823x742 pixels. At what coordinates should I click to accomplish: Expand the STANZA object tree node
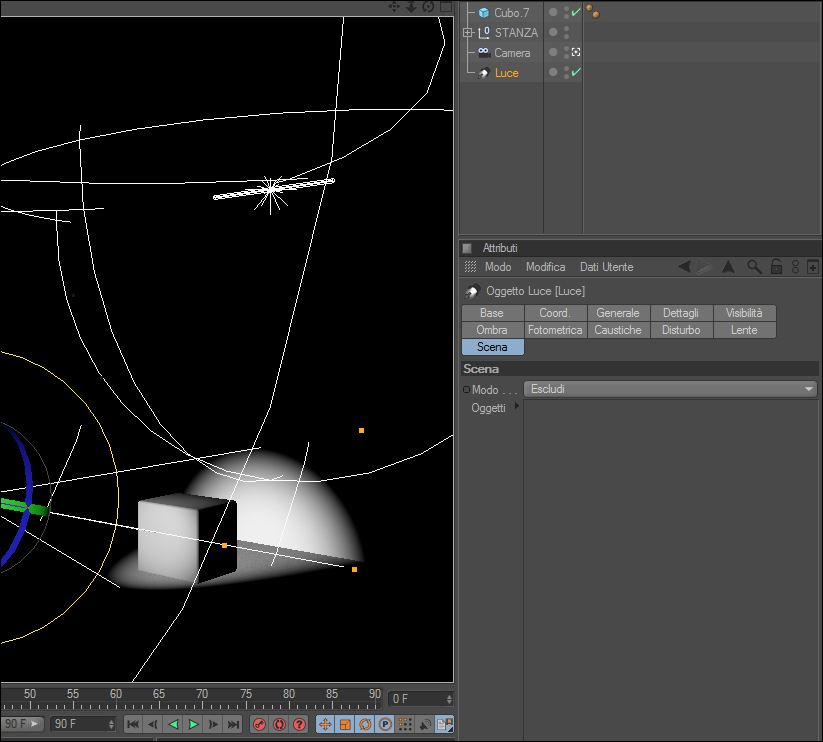pyautogui.click(x=467, y=33)
